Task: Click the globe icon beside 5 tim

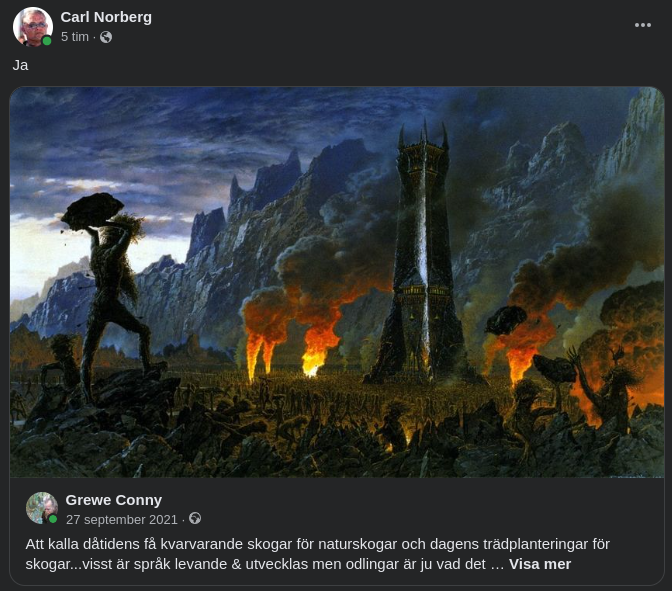Action: pyautogui.click(x=106, y=37)
